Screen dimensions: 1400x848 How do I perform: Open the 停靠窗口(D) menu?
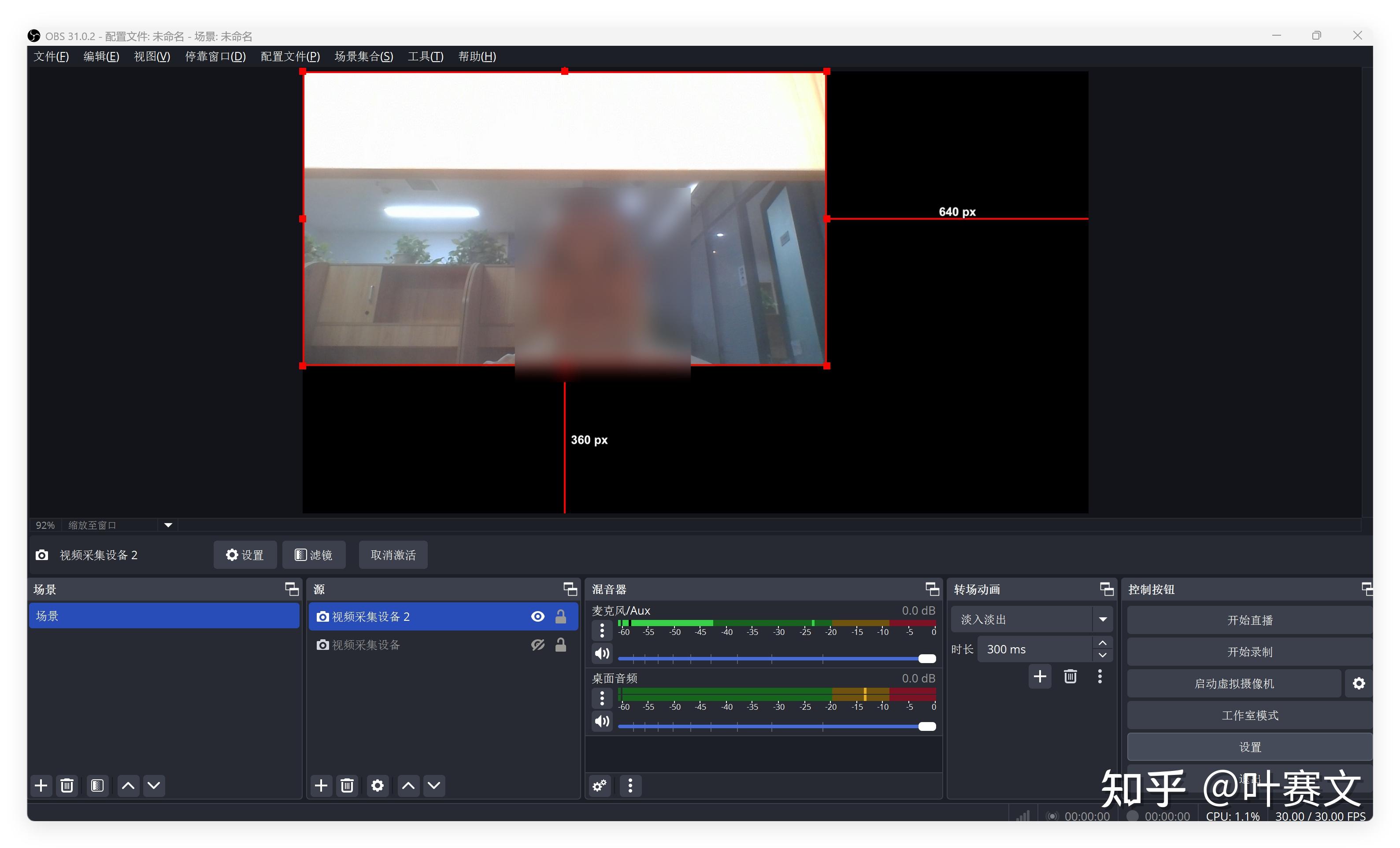coord(215,56)
